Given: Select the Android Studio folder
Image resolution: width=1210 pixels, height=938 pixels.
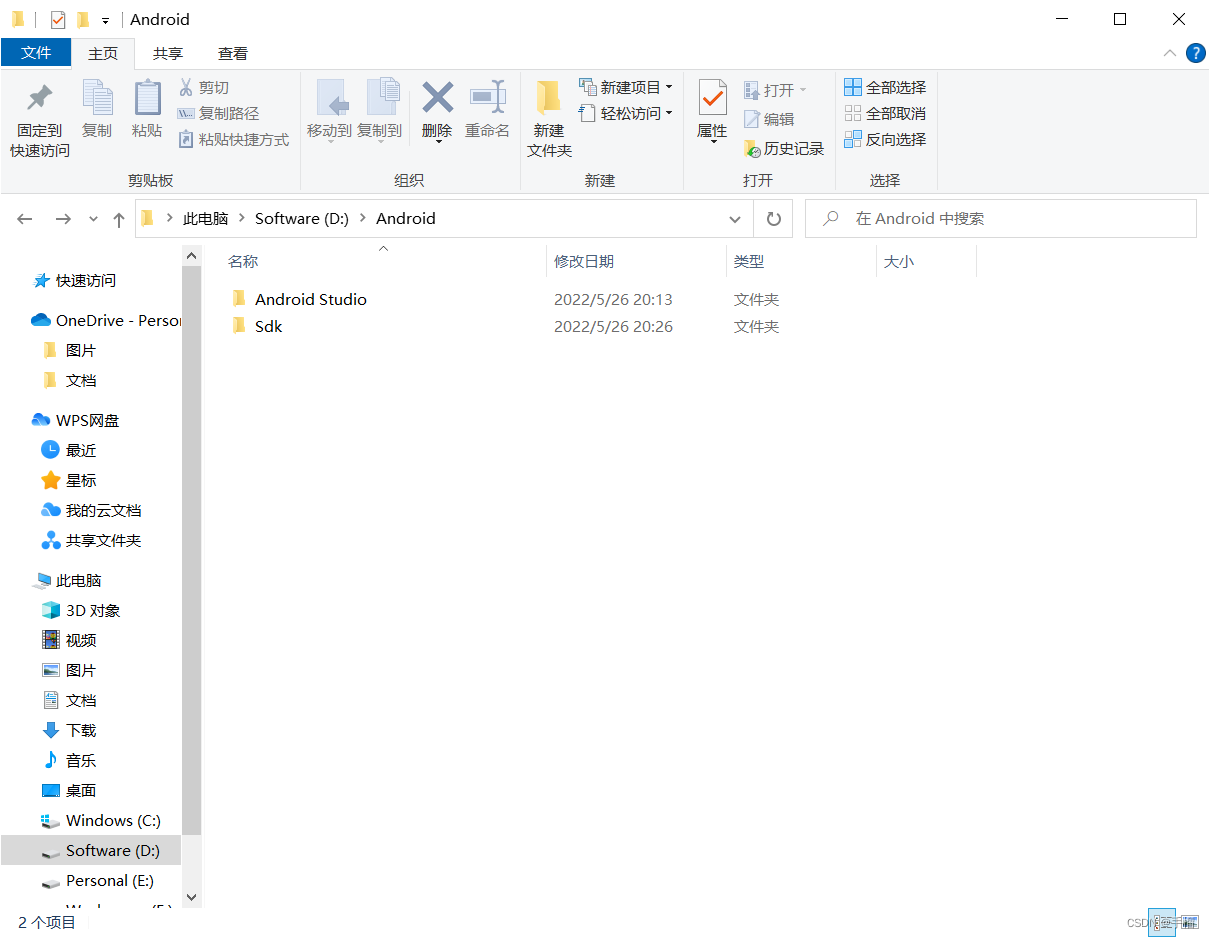Looking at the screenshot, I should coord(311,300).
